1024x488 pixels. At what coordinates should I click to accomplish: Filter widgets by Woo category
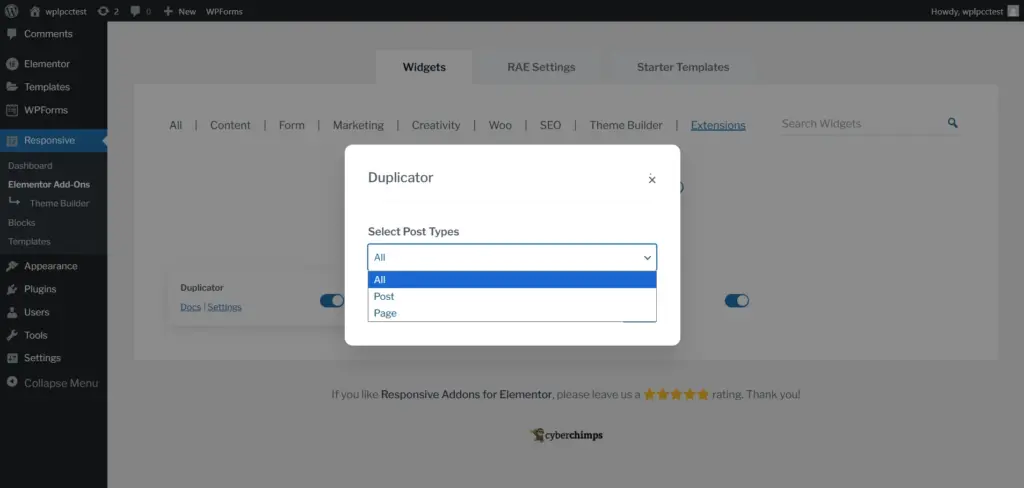(500, 125)
